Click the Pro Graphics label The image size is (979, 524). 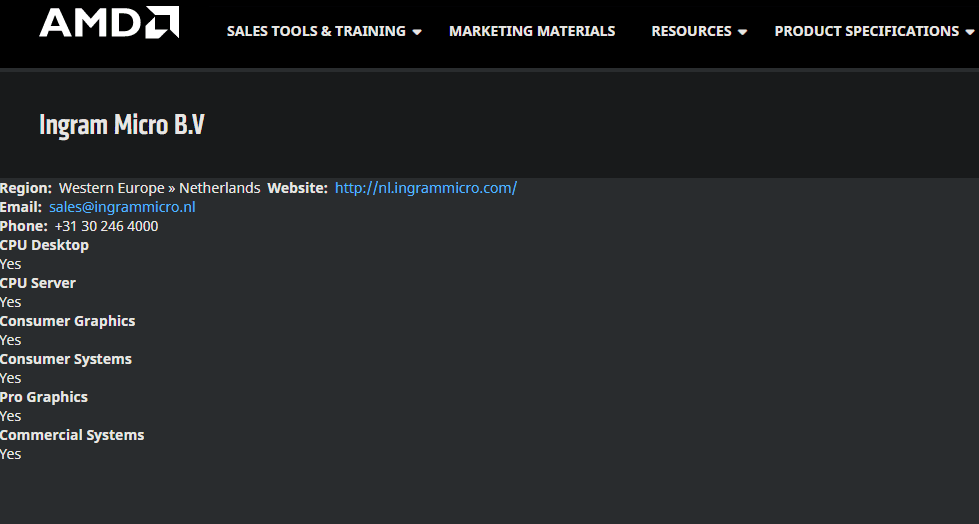(x=44, y=397)
